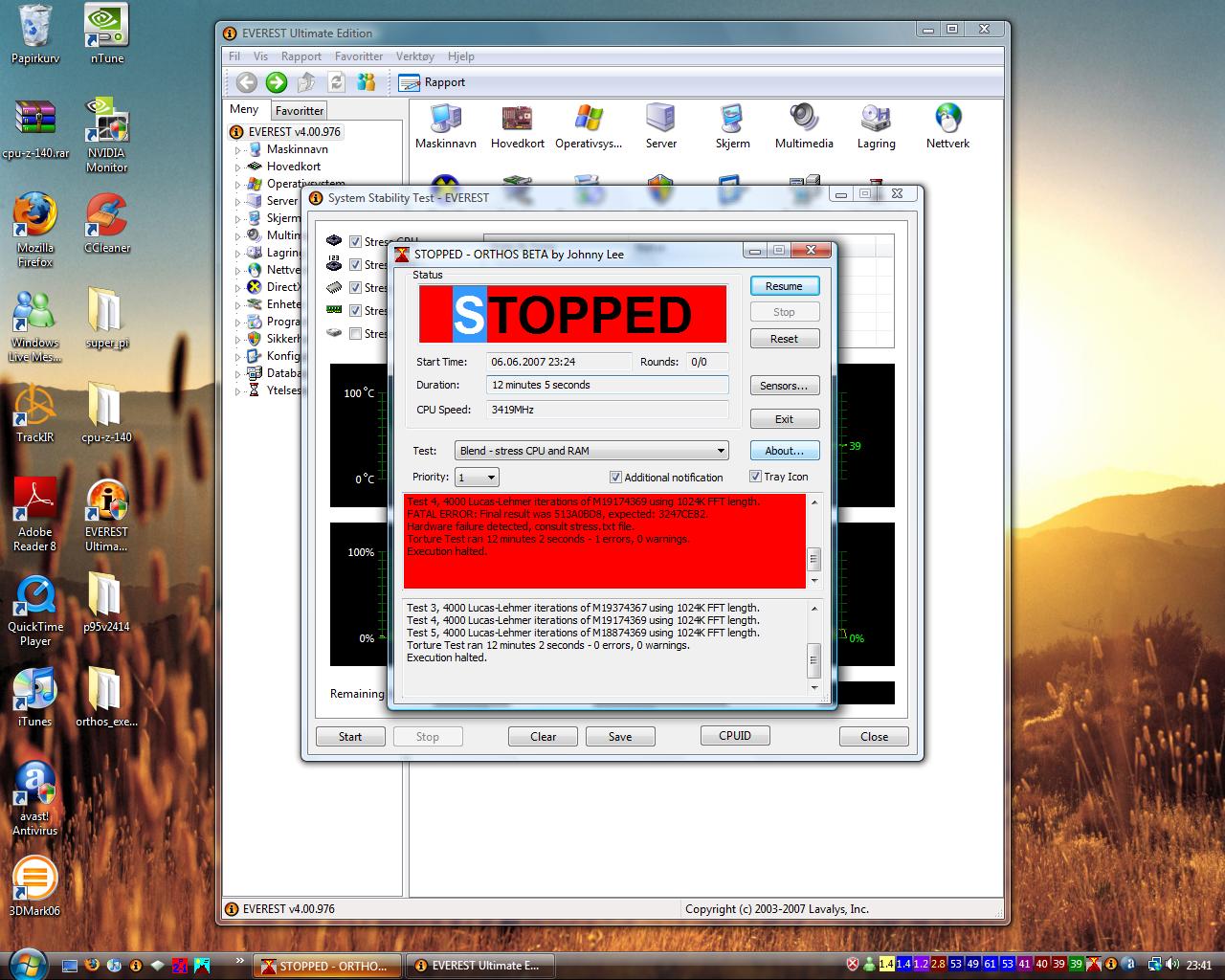
Task: Expand the Hovedkort tree node
Action: click(x=238, y=167)
